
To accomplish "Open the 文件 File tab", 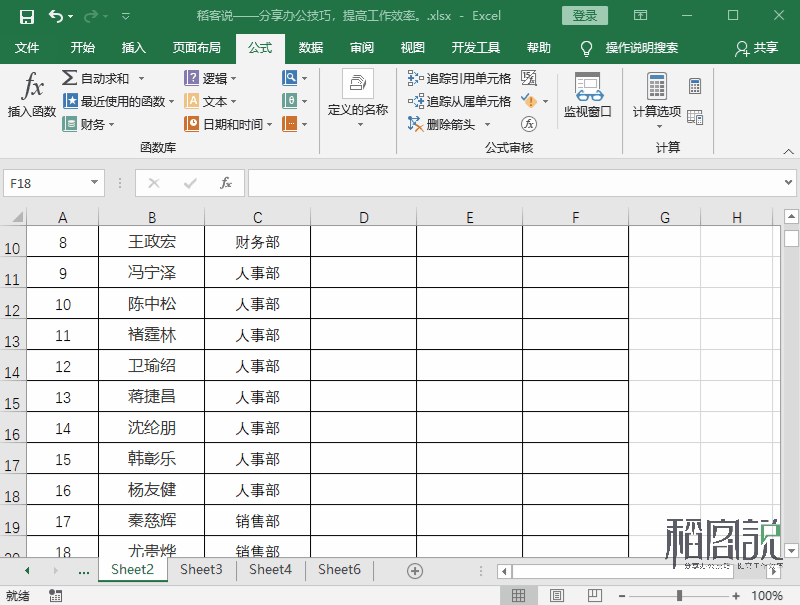I will coord(27,48).
